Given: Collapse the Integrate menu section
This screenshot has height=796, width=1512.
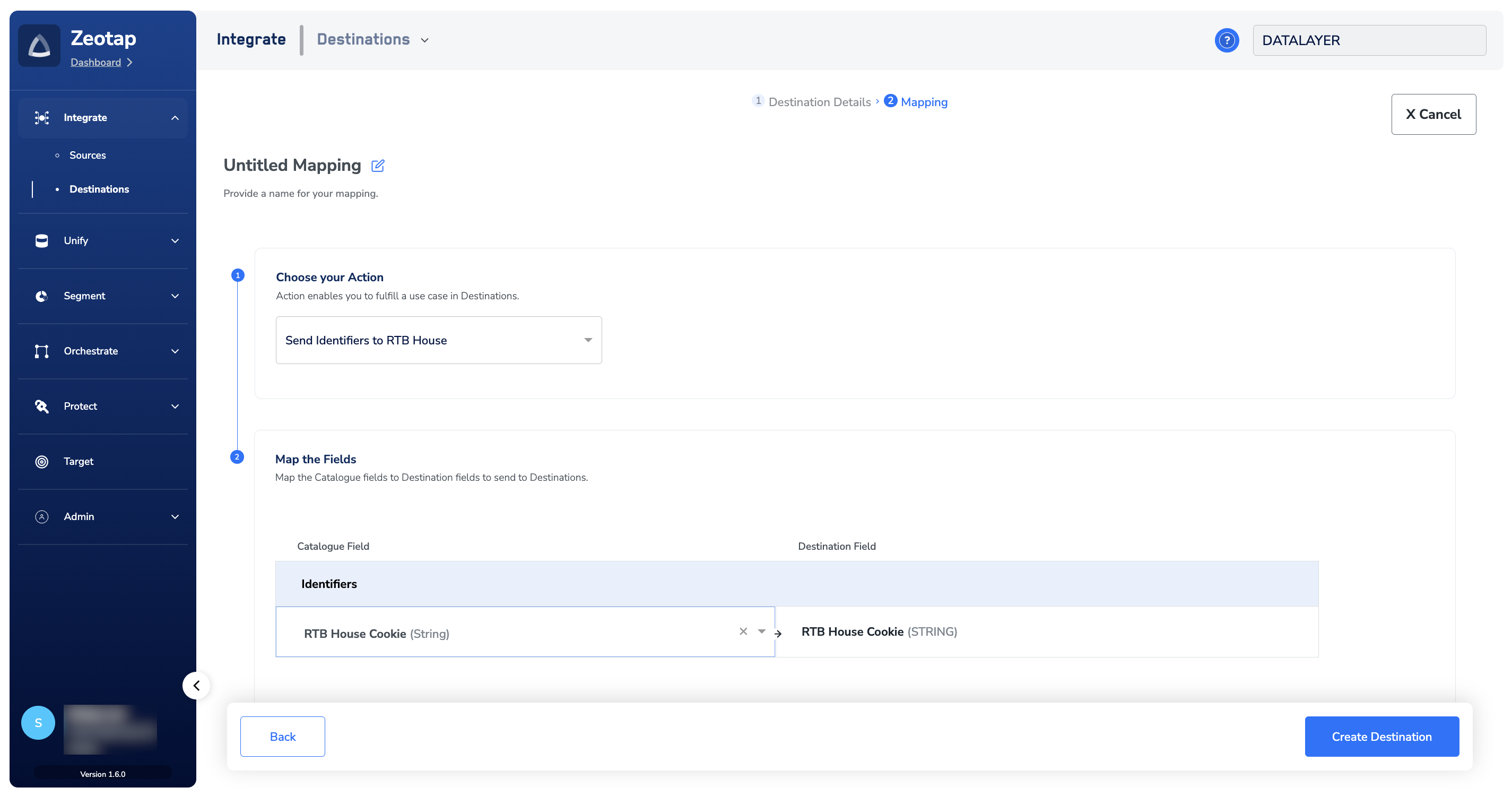Looking at the screenshot, I should tap(175, 118).
